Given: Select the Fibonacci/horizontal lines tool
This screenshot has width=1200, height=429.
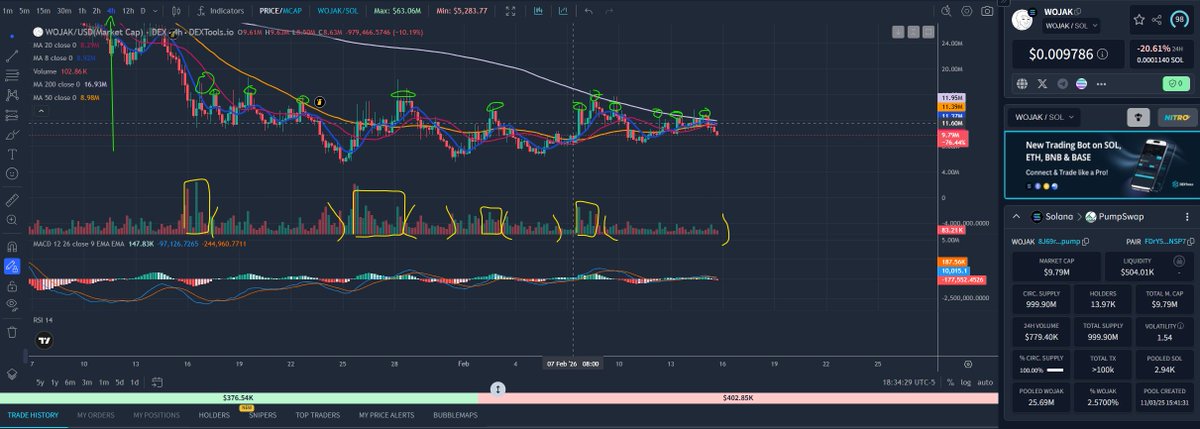Looking at the screenshot, I should tap(12, 74).
